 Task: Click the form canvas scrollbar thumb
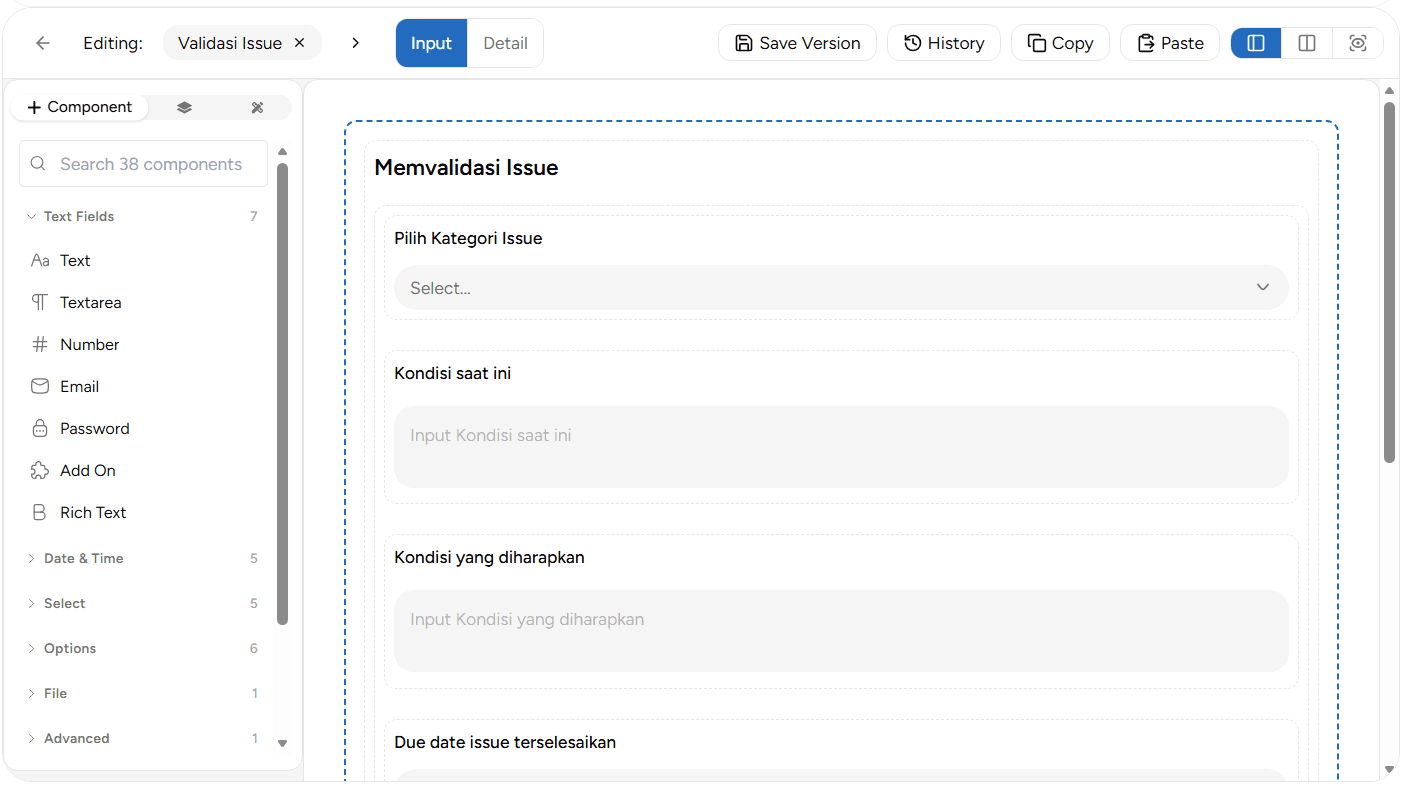pos(1389,282)
